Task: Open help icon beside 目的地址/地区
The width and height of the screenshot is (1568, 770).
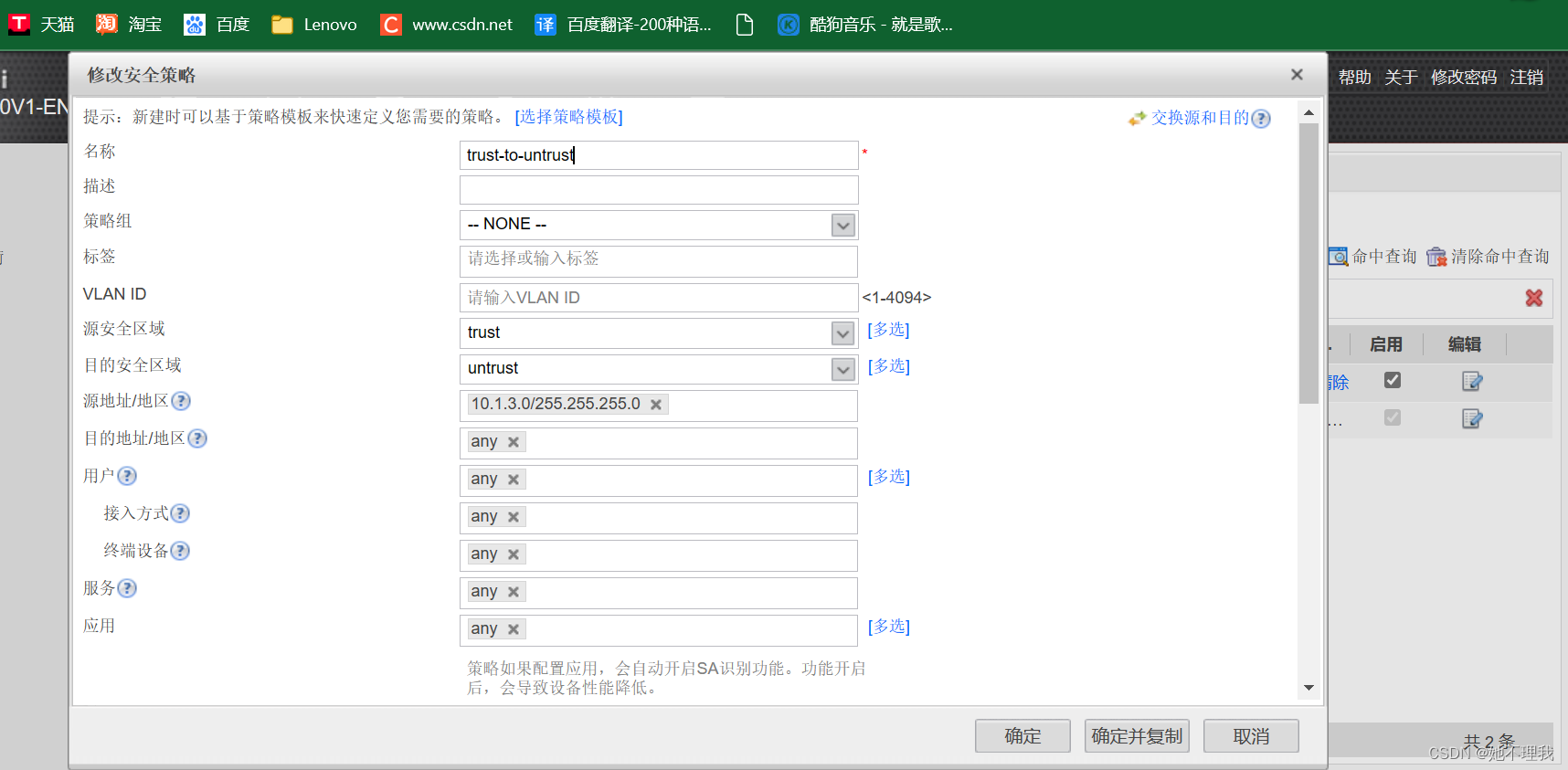Action: point(197,438)
